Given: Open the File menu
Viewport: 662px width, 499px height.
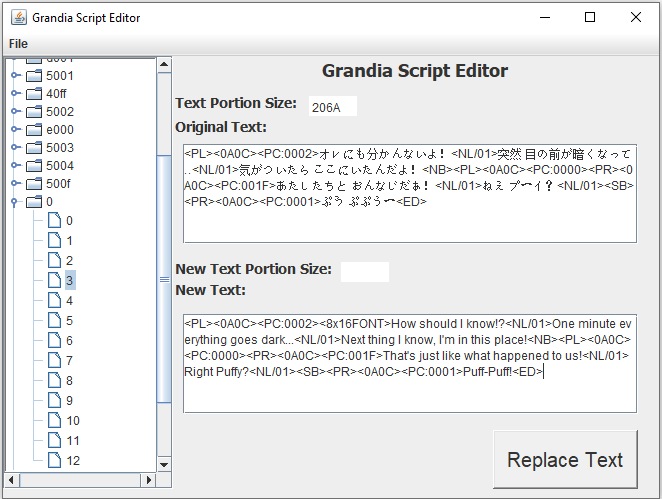Looking at the screenshot, I should click(x=18, y=43).
